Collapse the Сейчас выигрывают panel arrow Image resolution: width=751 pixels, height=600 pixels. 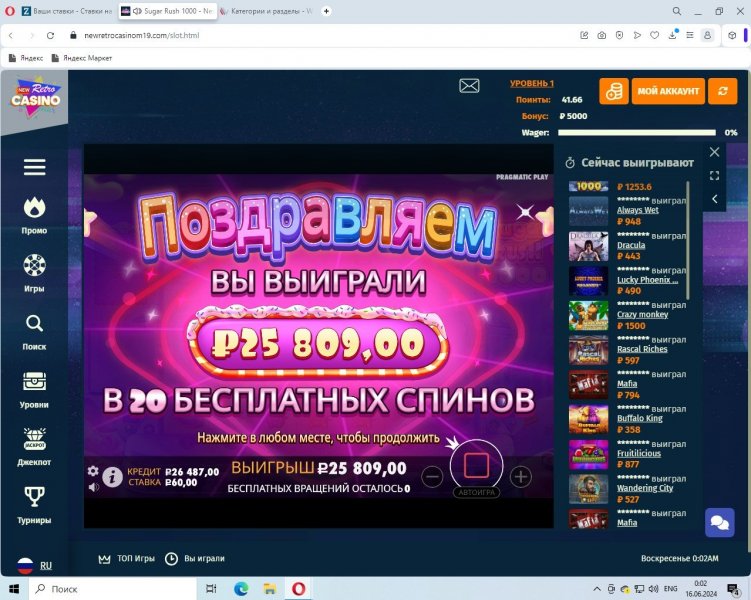tap(714, 199)
